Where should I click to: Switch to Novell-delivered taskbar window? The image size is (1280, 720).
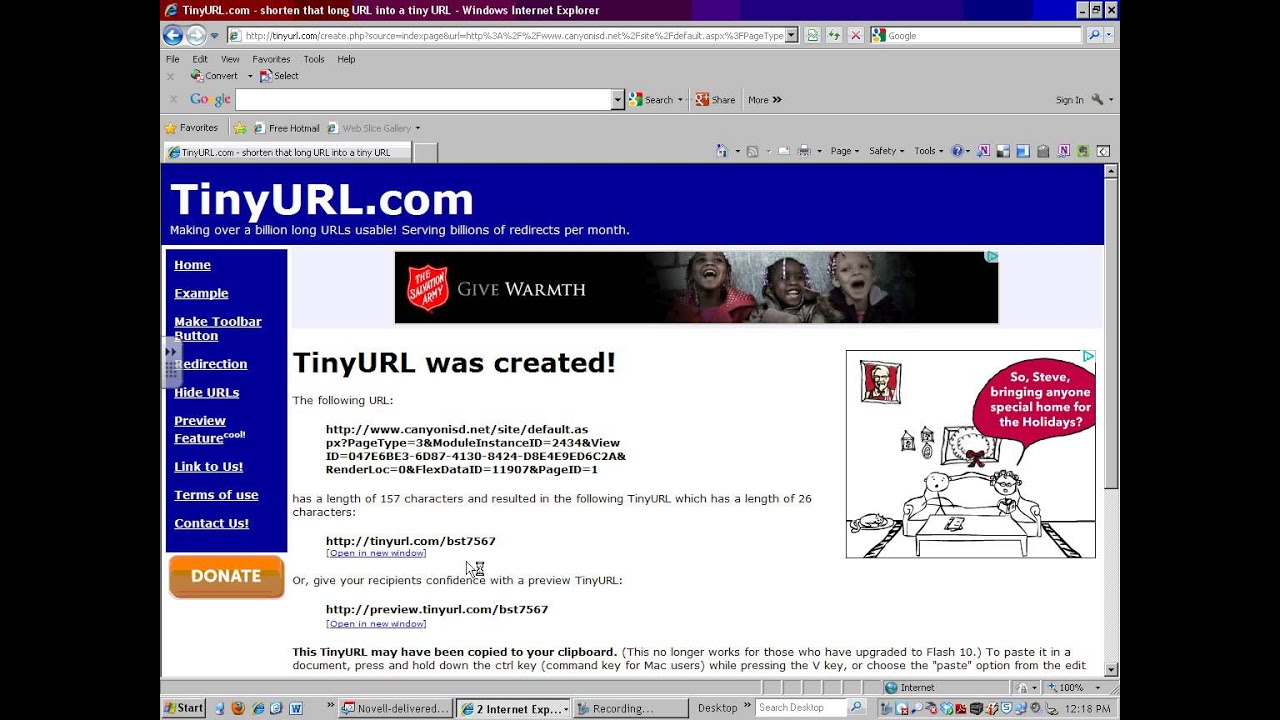(396, 708)
